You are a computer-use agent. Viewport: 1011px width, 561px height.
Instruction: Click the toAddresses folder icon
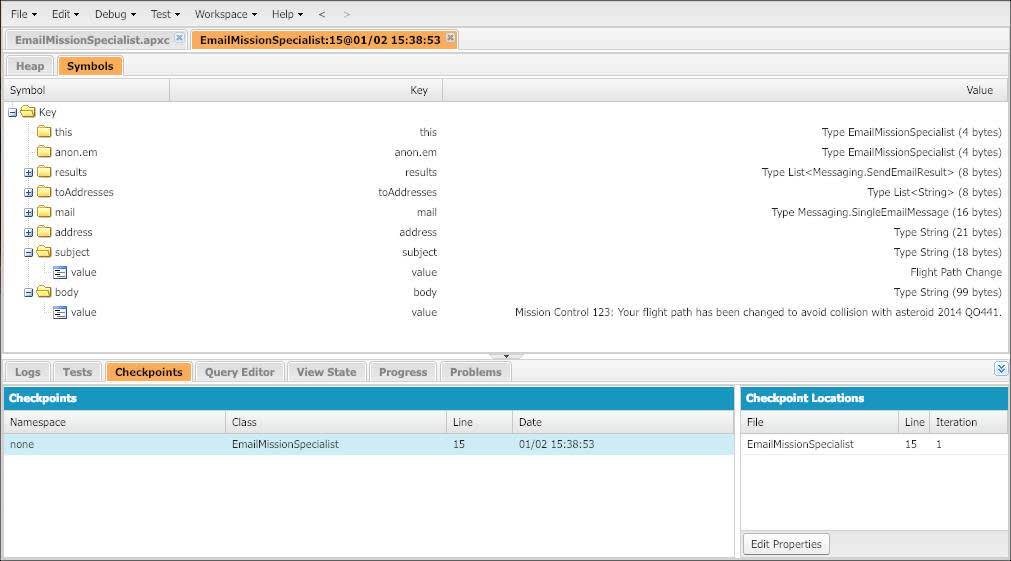pyautogui.click(x=44, y=192)
